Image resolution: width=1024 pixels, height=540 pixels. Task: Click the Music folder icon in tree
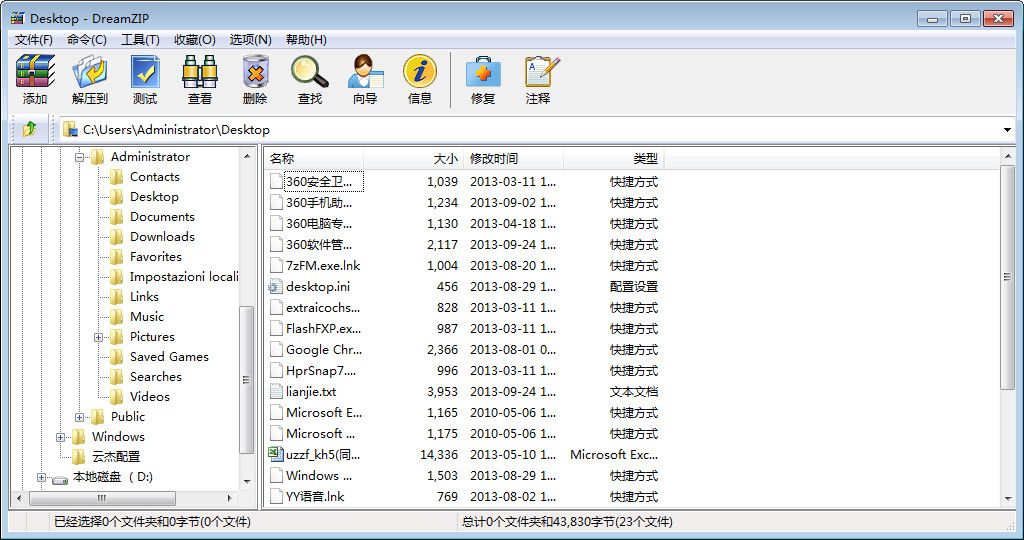pyautogui.click(x=117, y=317)
